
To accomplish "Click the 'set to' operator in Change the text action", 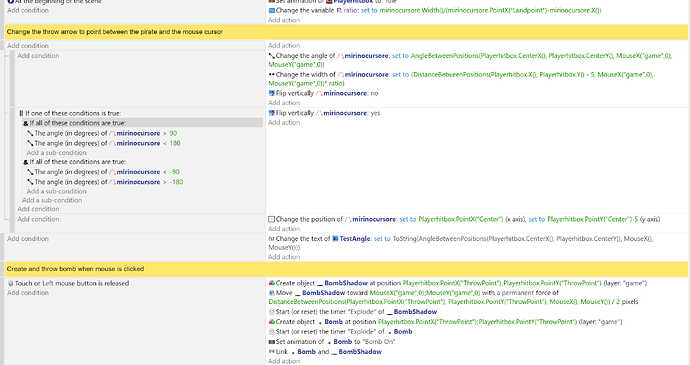I will pos(382,239).
